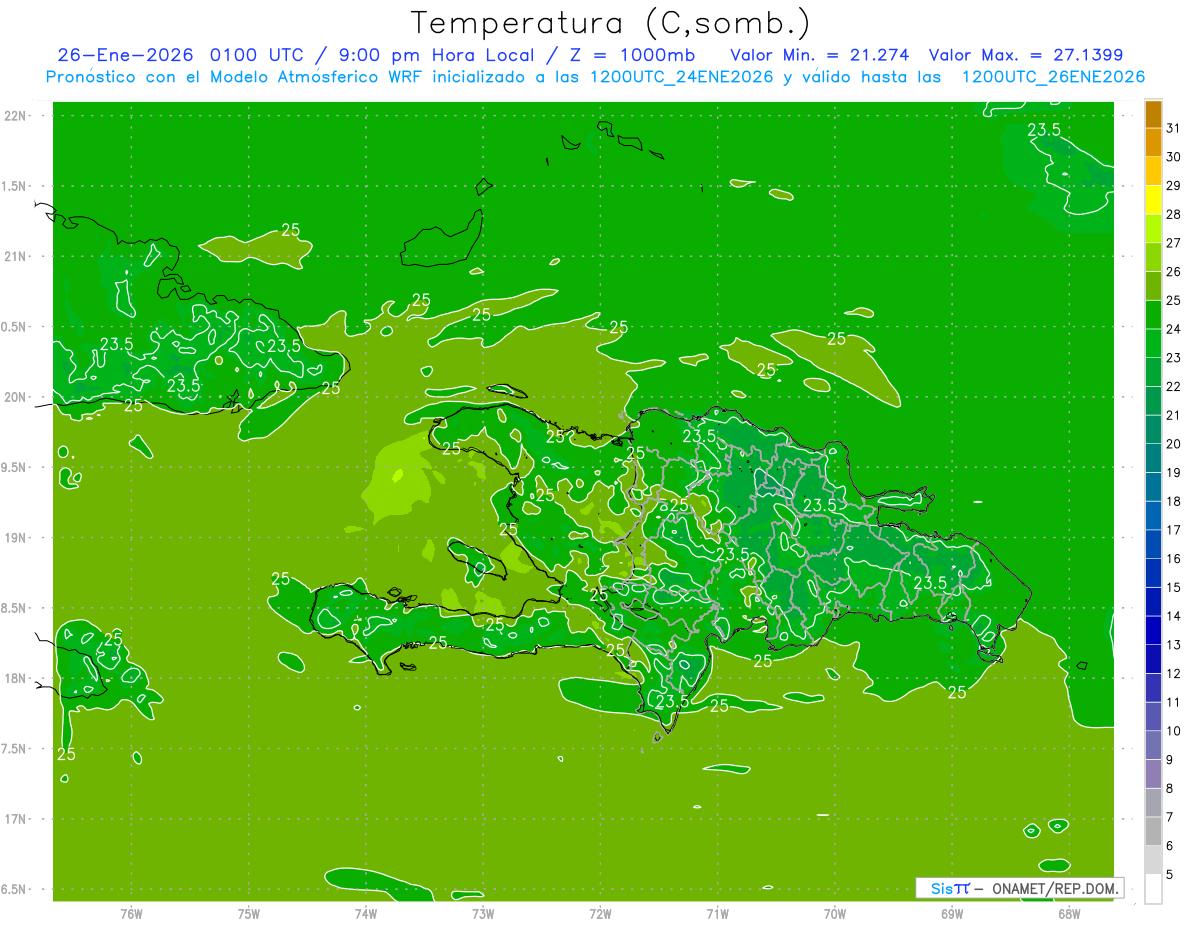The image size is (1200, 927).
Task: Click legend value '31'
Action: pos(1174,128)
